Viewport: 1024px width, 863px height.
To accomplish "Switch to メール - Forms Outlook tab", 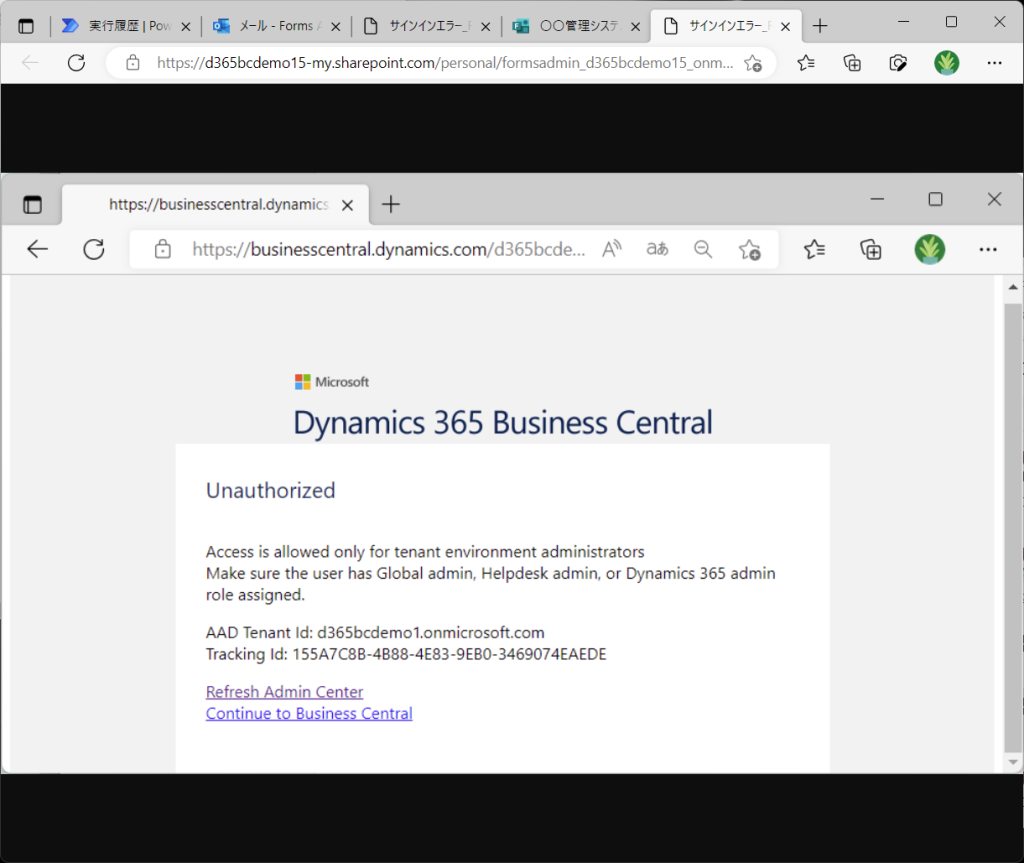I will pyautogui.click(x=277, y=26).
